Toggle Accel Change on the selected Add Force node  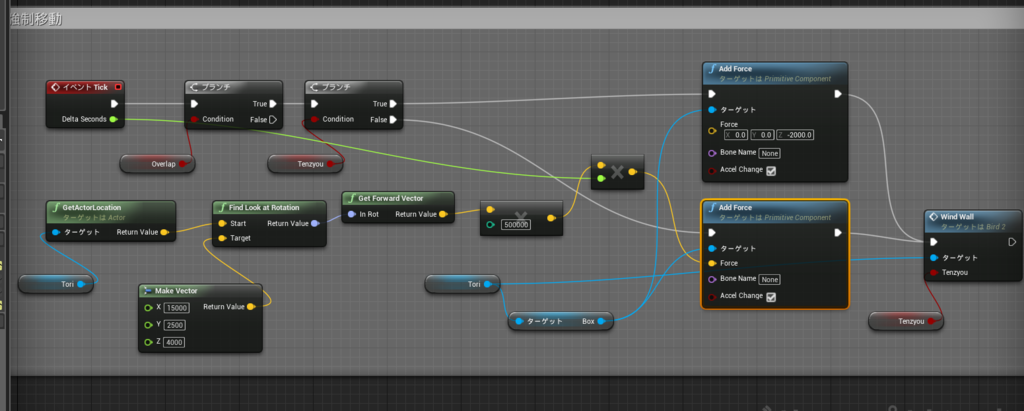(771, 297)
